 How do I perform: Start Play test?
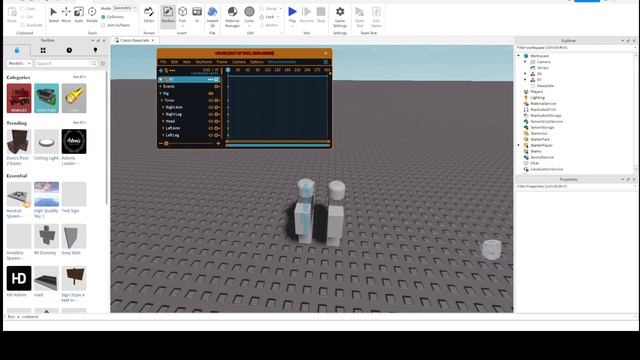pos(292,15)
